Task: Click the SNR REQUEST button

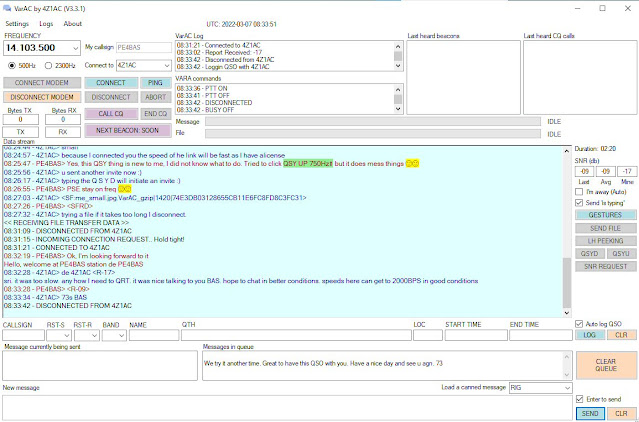Action: (606, 266)
